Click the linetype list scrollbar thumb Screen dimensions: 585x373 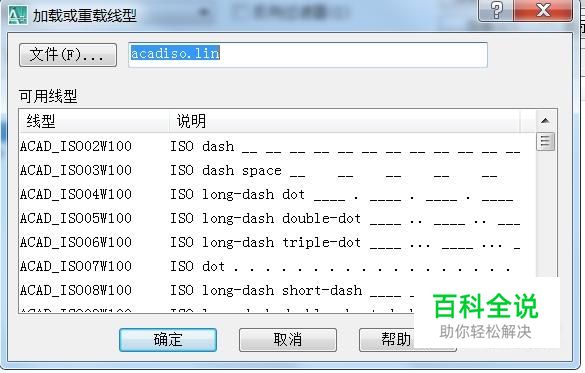pos(545,141)
